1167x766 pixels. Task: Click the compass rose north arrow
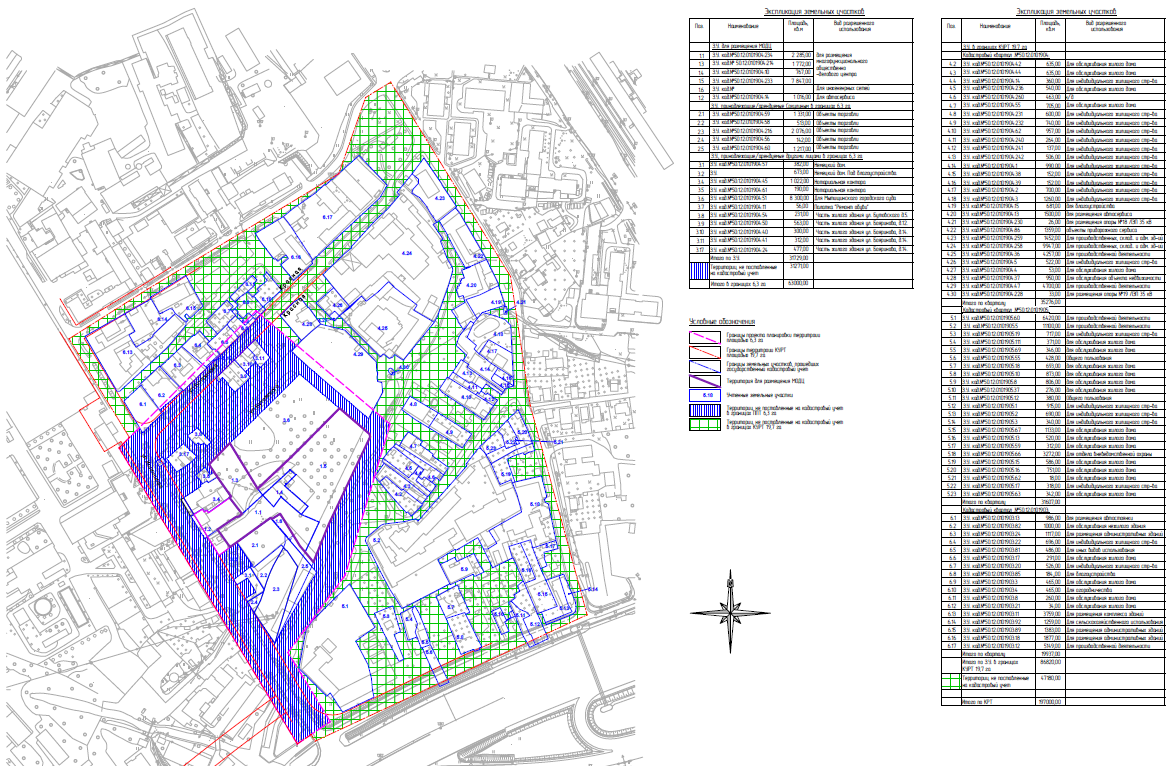click(x=730, y=613)
